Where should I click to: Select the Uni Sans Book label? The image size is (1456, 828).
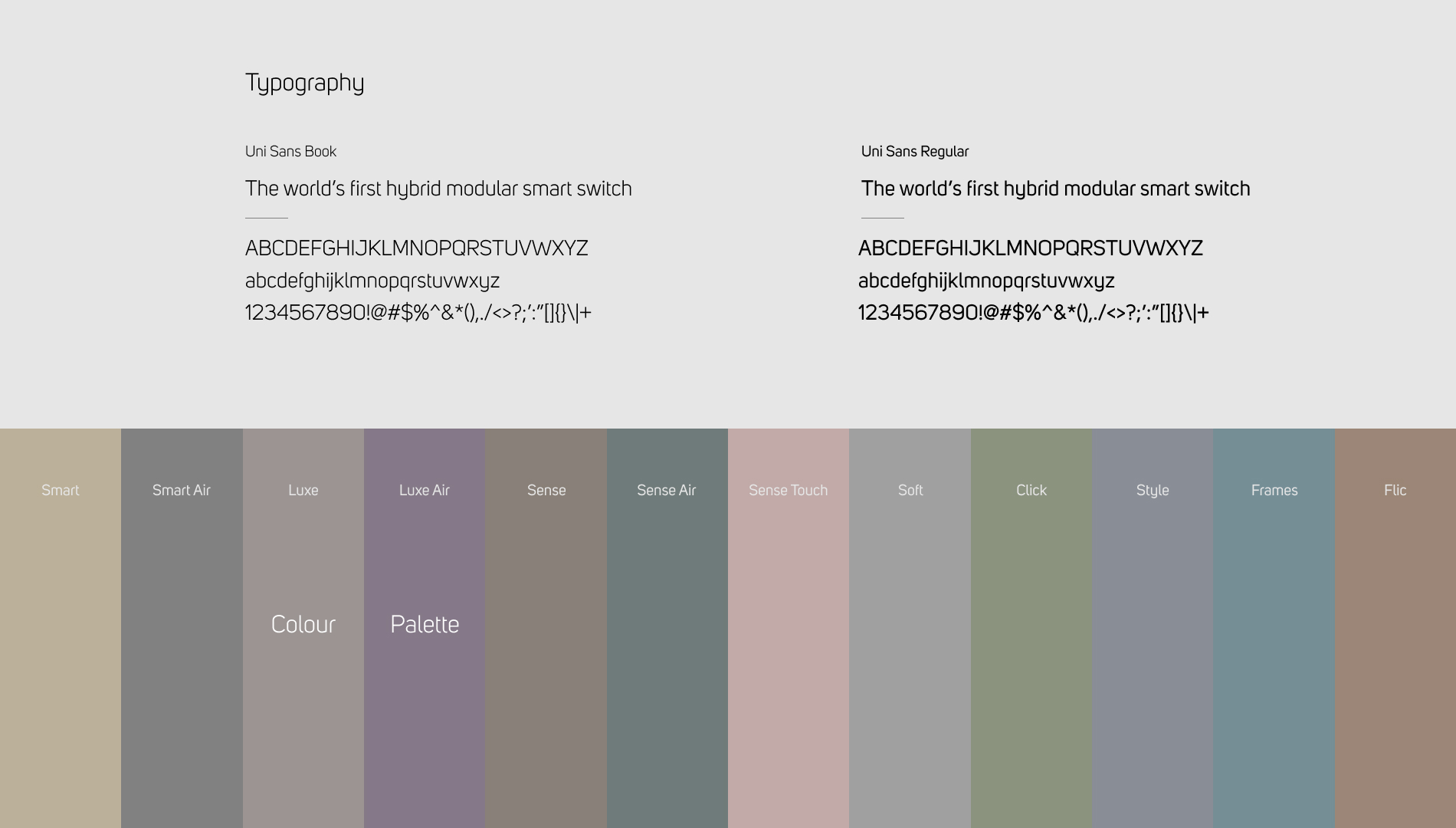[x=290, y=152]
